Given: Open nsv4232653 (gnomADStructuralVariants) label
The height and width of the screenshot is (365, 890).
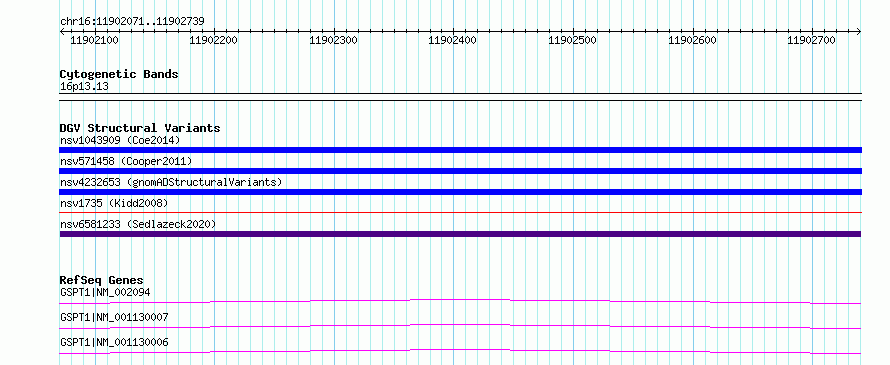Looking at the screenshot, I should 171,182.
